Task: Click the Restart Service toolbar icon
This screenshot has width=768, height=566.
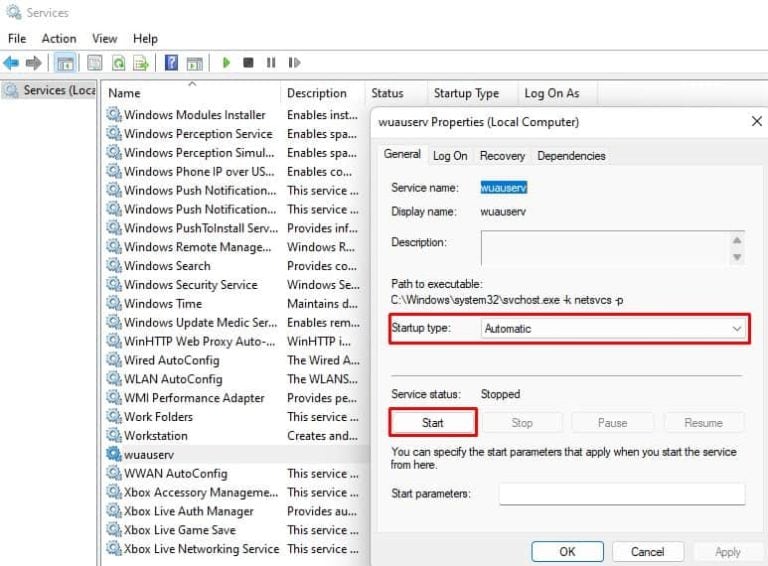Action: pyautogui.click(x=294, y=62)
